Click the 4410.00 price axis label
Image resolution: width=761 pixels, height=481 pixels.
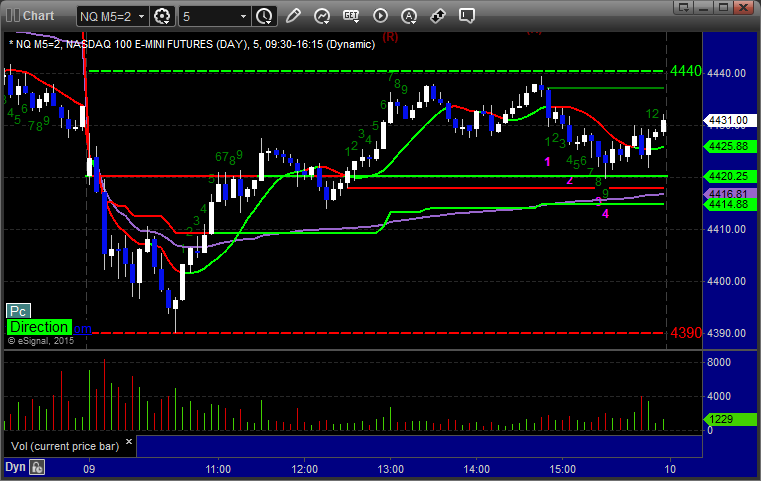pos(727,229)
